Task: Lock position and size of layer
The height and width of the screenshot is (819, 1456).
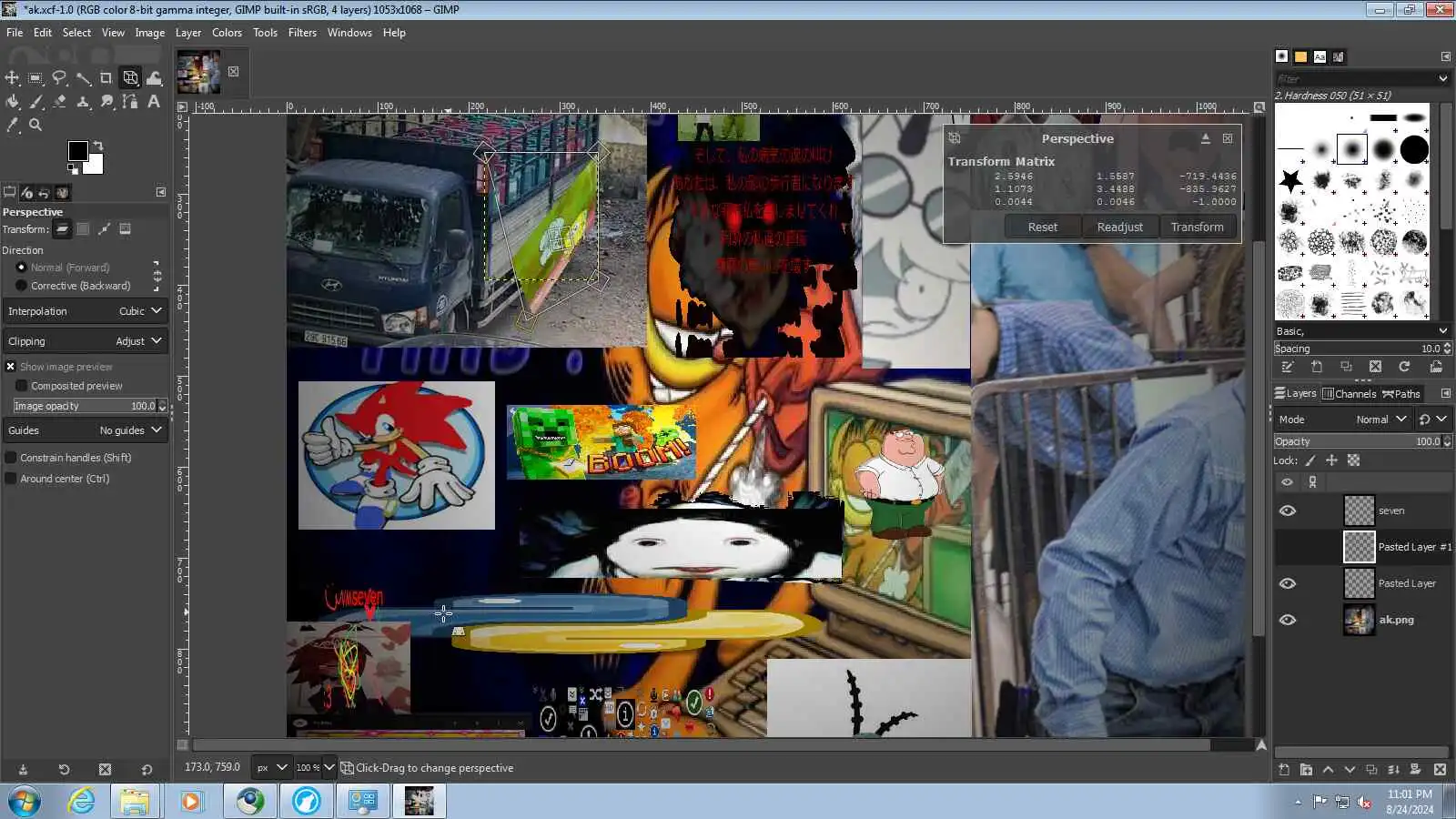Action: [x=1331, y=460]
